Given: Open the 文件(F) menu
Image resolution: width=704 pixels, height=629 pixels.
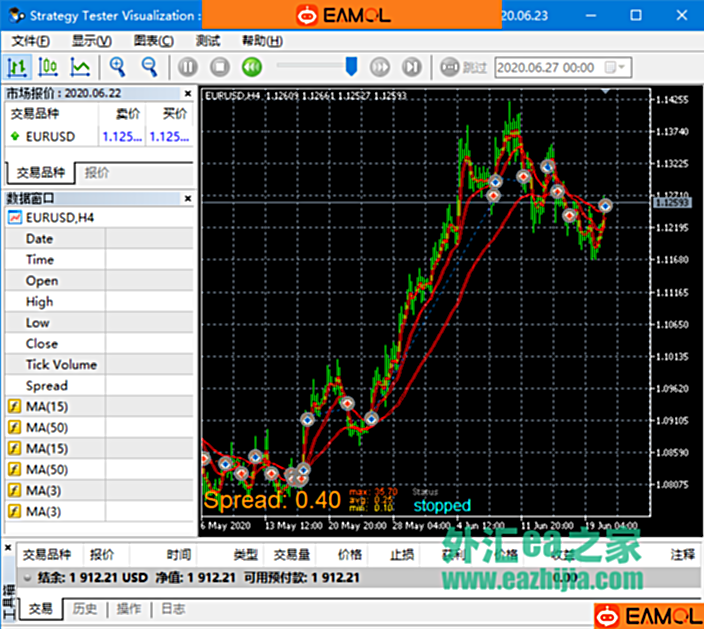Looking at the screenshot, I should coord(30,41).
